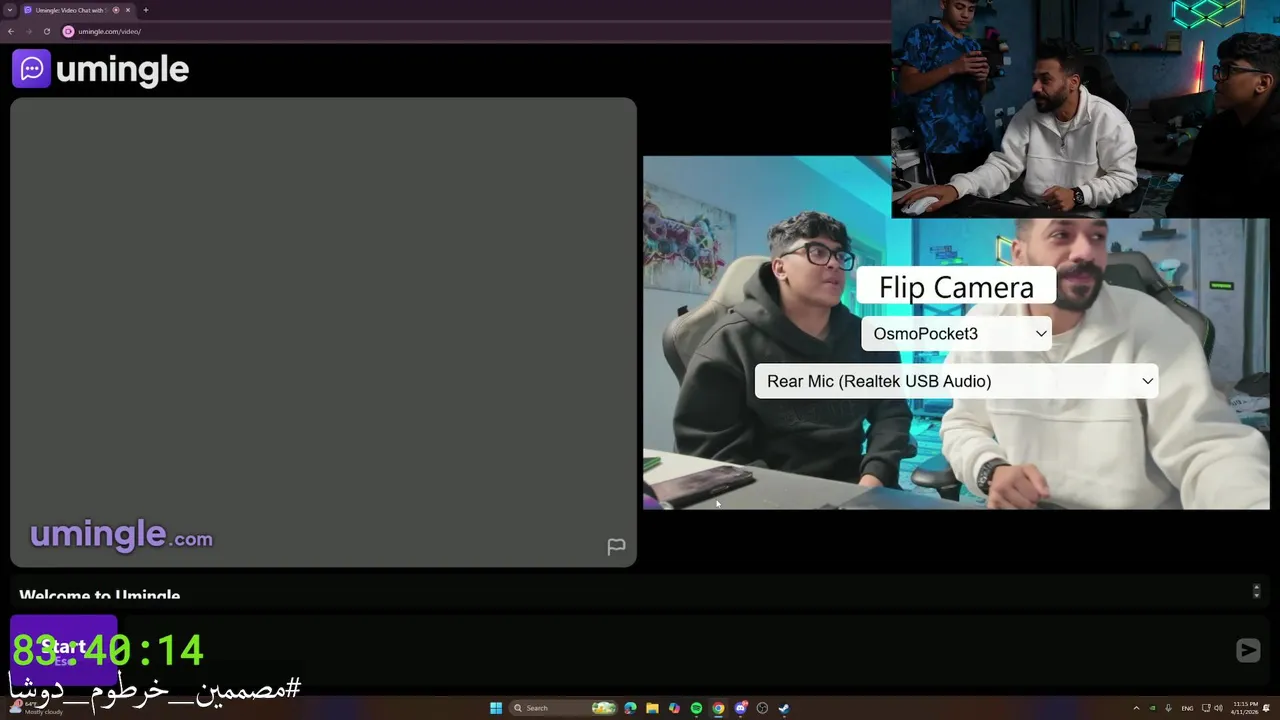Click the camera indicator icon in address bar

68,31
